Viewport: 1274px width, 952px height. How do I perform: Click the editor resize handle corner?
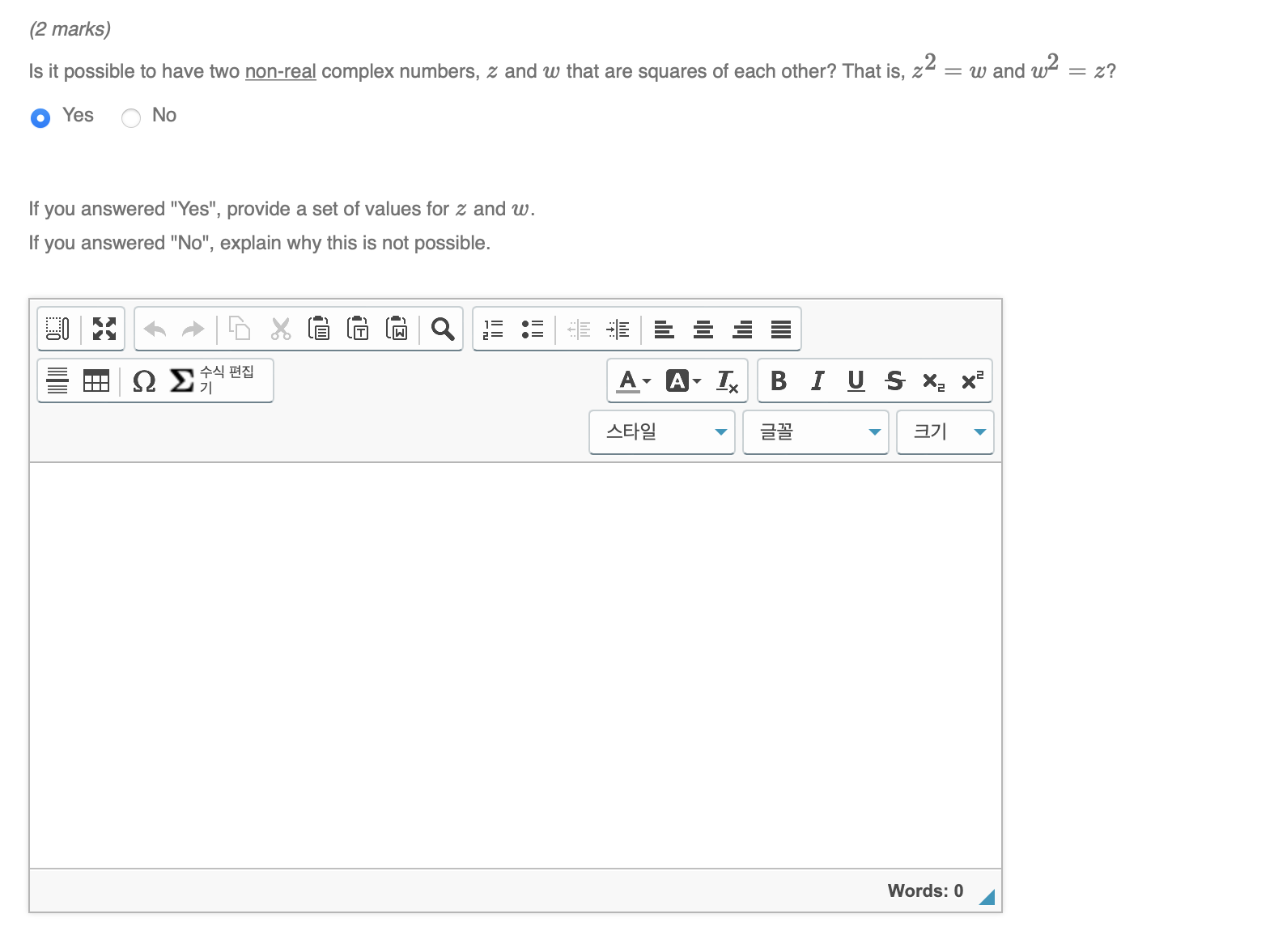pyautogui.click(x=987, y=897)
